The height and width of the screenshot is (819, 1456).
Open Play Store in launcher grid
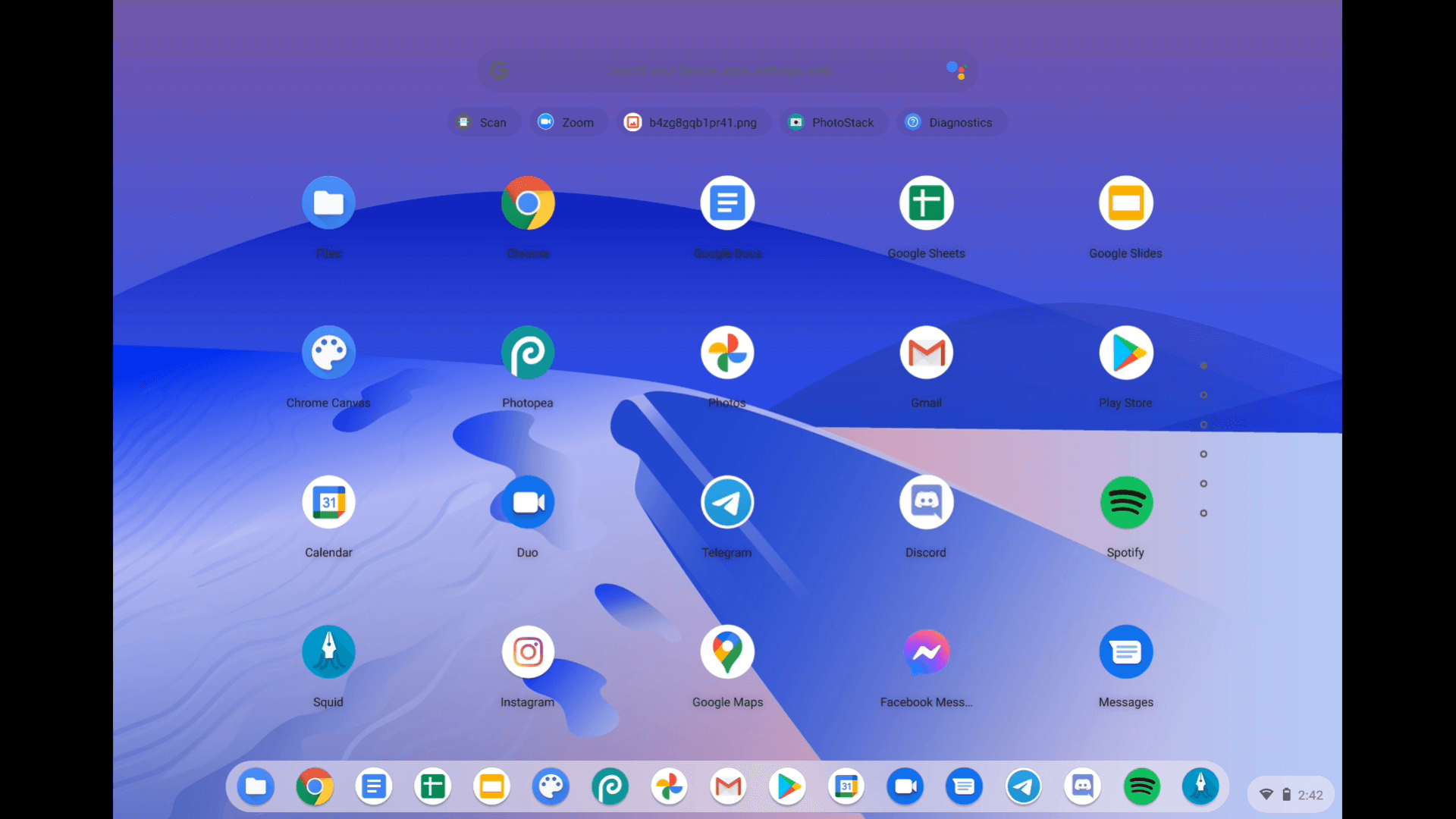1126,353
